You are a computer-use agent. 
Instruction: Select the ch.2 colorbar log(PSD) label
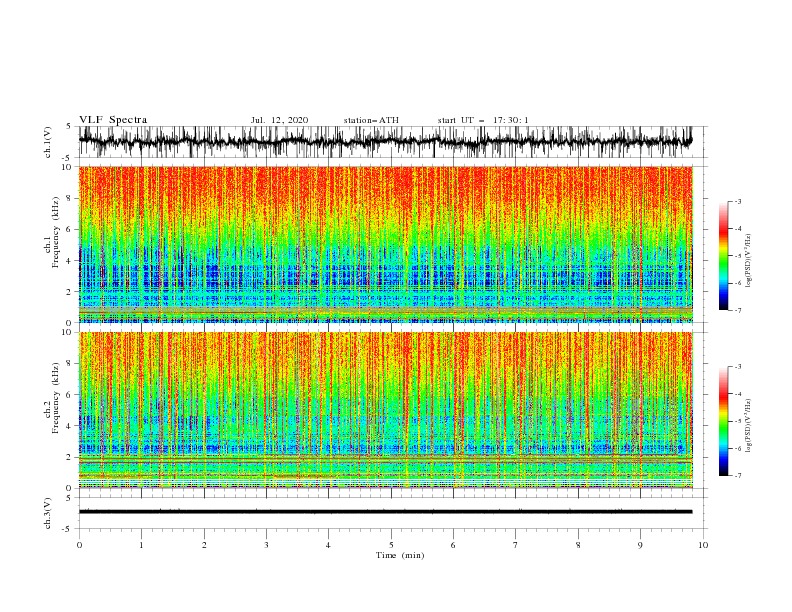pos(748,427)
